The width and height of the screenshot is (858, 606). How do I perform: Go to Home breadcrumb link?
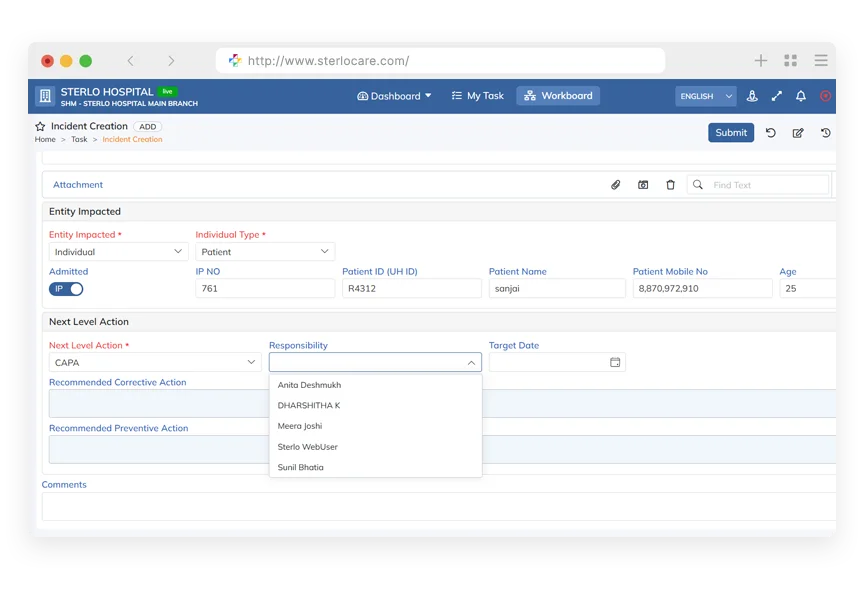coord(45,140)
